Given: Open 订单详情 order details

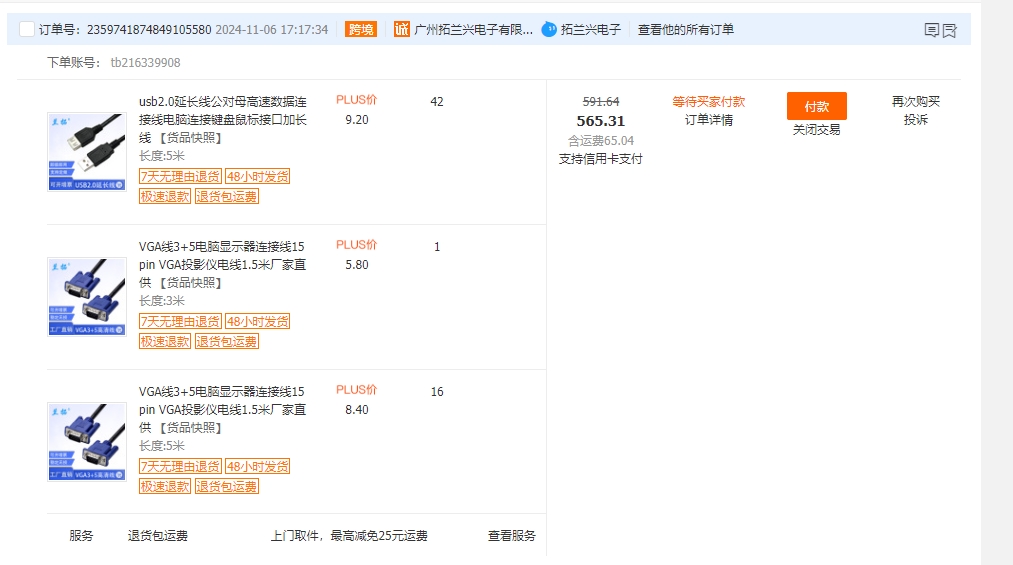Looking at the screenshot, I should (x=708, y=120).
